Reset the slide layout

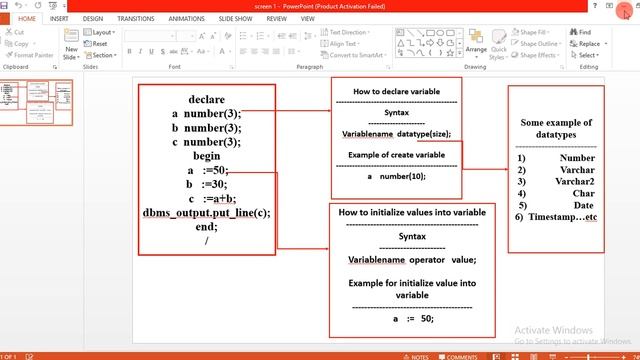[x=96, y=43]
